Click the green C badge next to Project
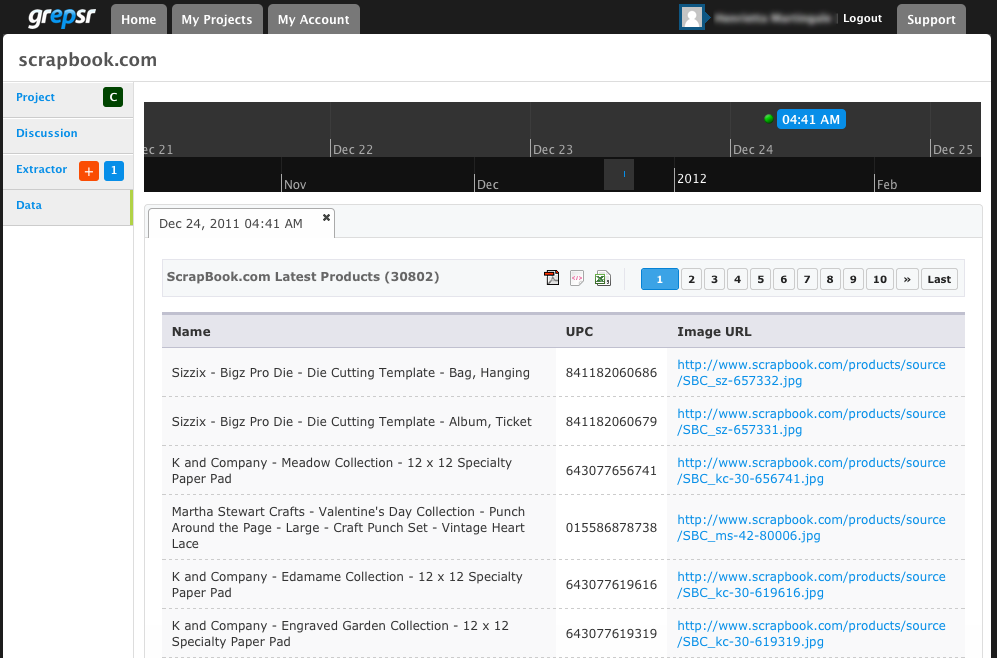This screenshot has height=658, width=997. [x=113, y=97]
